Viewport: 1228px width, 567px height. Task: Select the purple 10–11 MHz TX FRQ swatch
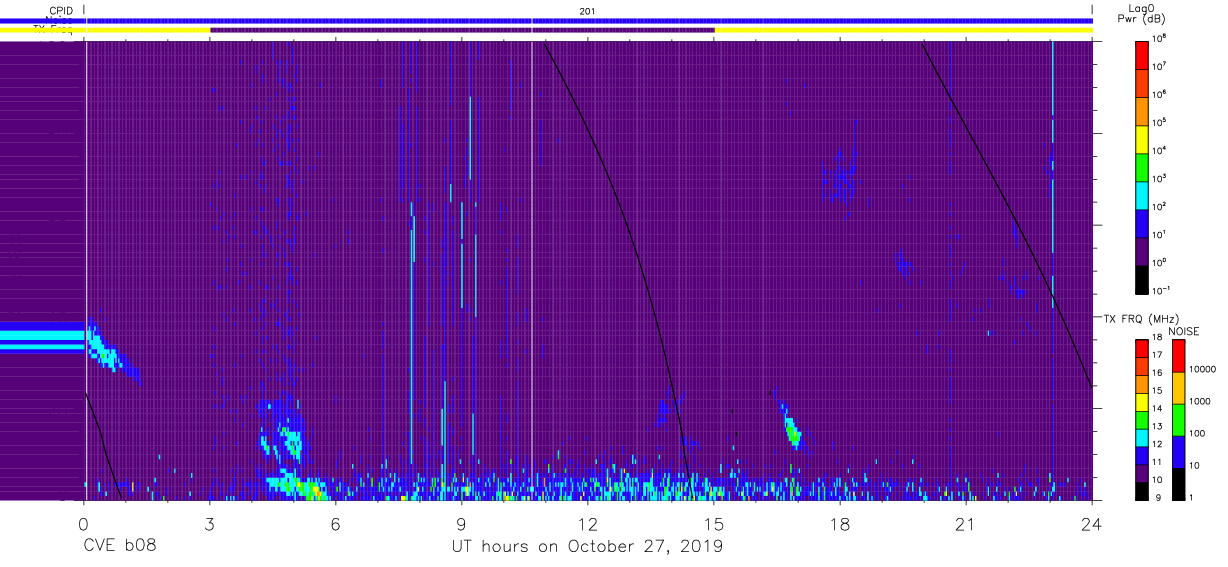pos(1141,473)
